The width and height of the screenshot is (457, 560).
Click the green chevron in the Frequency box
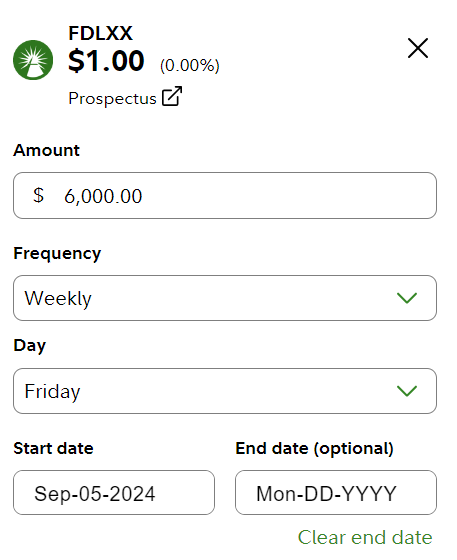(x=407, y=298)
